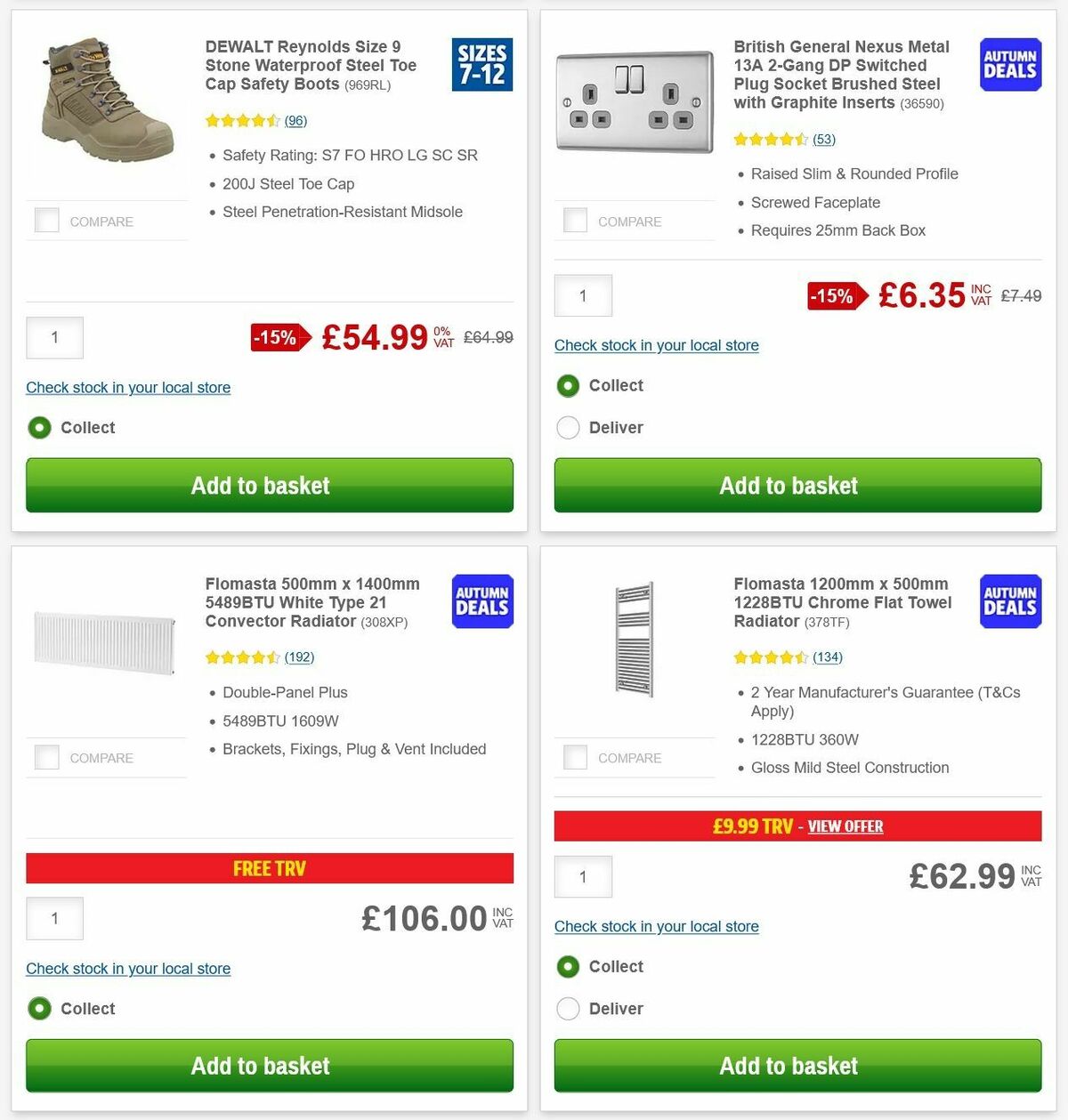The height and width of the screenshot is (1120, 1068).
Task: Select Deliver for the towel radiator
Action: [568, 1009]
